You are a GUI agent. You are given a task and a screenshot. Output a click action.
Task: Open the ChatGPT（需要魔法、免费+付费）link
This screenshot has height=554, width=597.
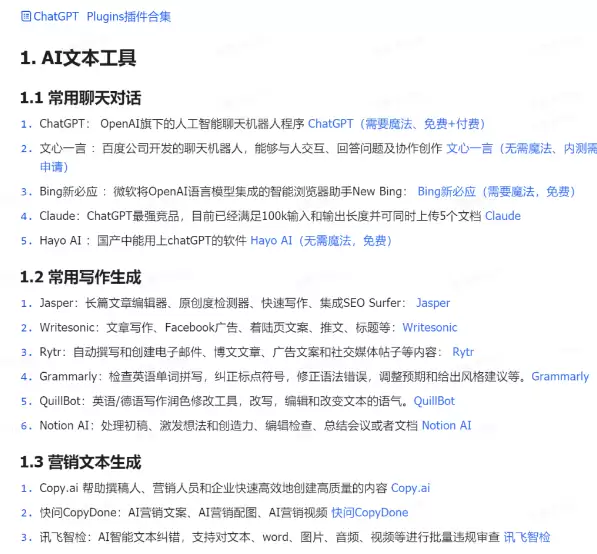(396, 124)
